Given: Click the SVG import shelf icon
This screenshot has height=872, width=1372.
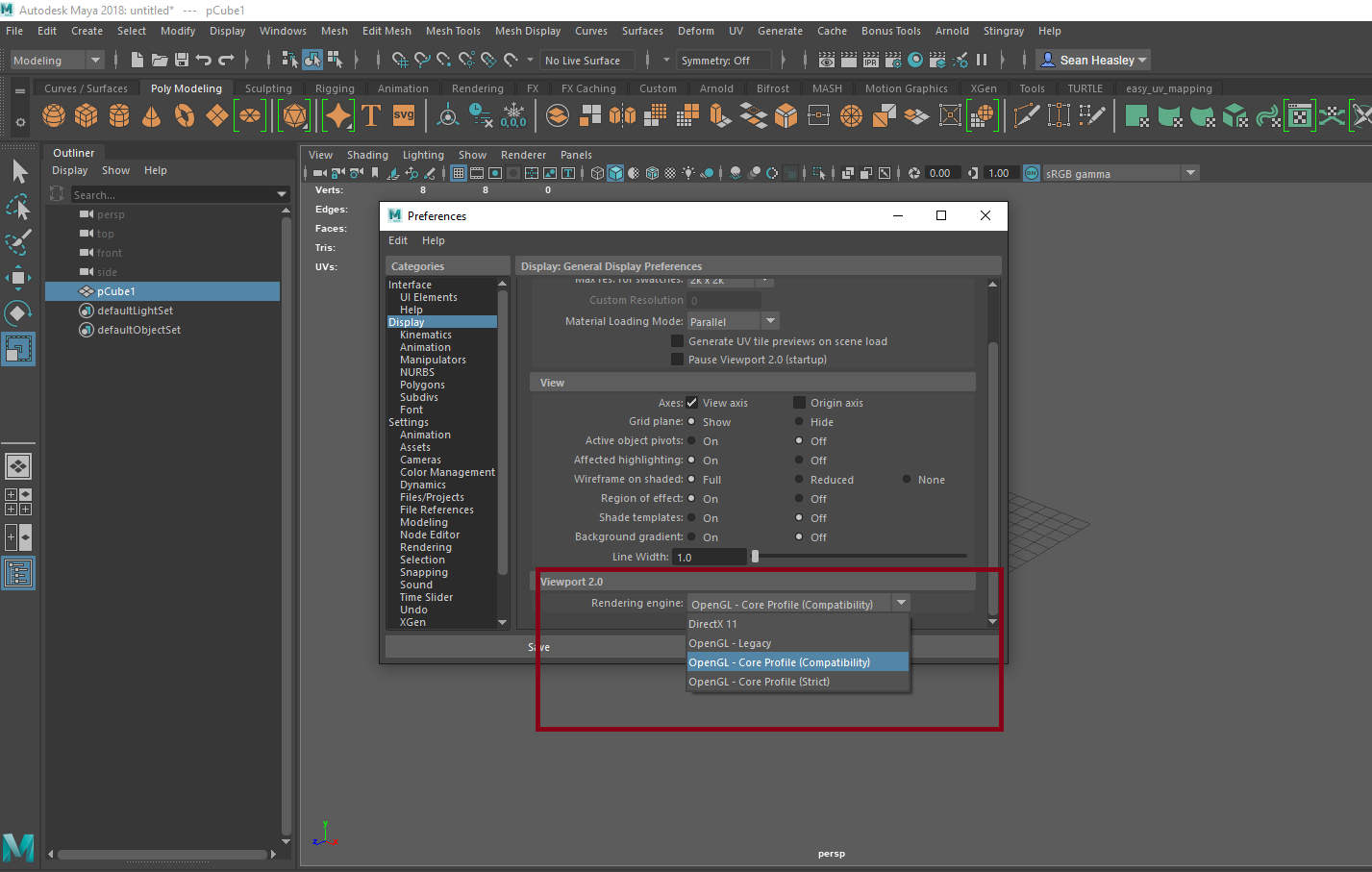Looking at the screenshot, I should pos(404,116).
